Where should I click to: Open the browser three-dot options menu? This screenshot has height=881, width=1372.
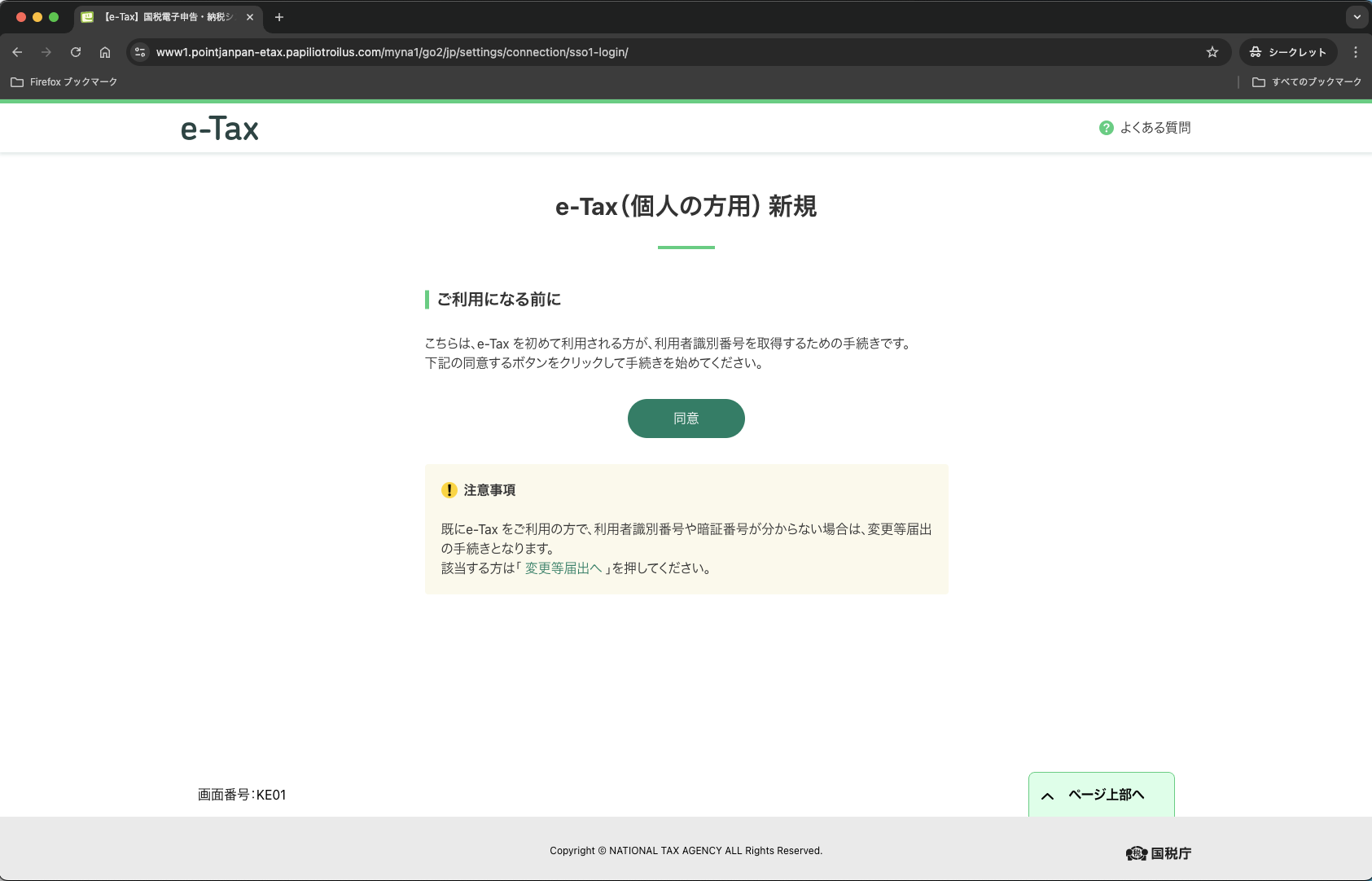pyautogui.click(x=1355, y=51)
